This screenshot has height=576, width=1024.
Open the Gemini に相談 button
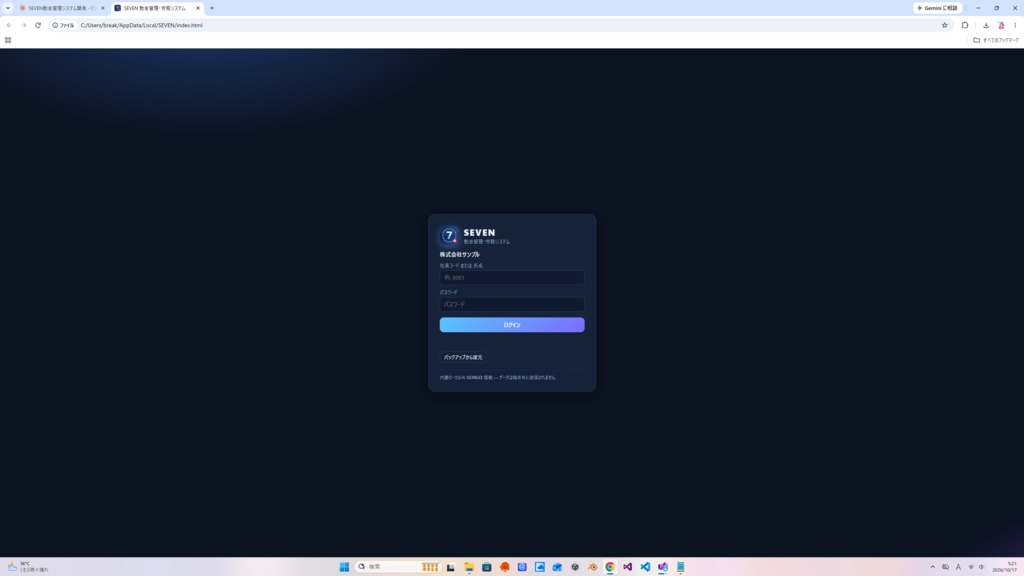coord(937,8)
